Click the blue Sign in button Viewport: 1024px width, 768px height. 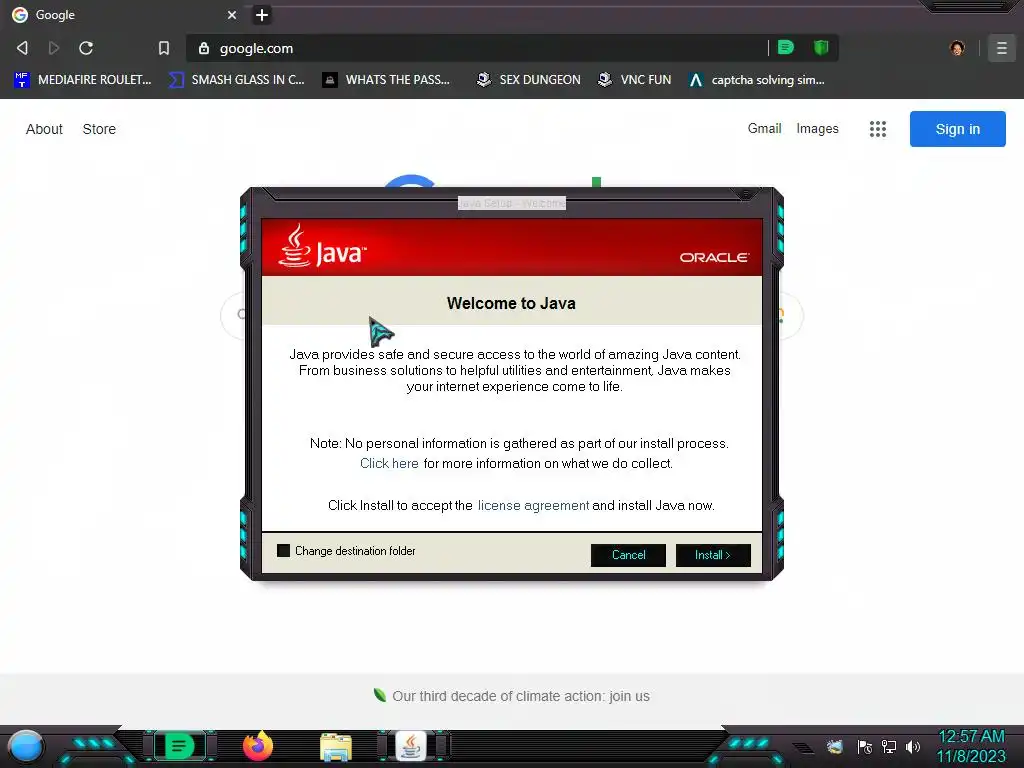957,129
